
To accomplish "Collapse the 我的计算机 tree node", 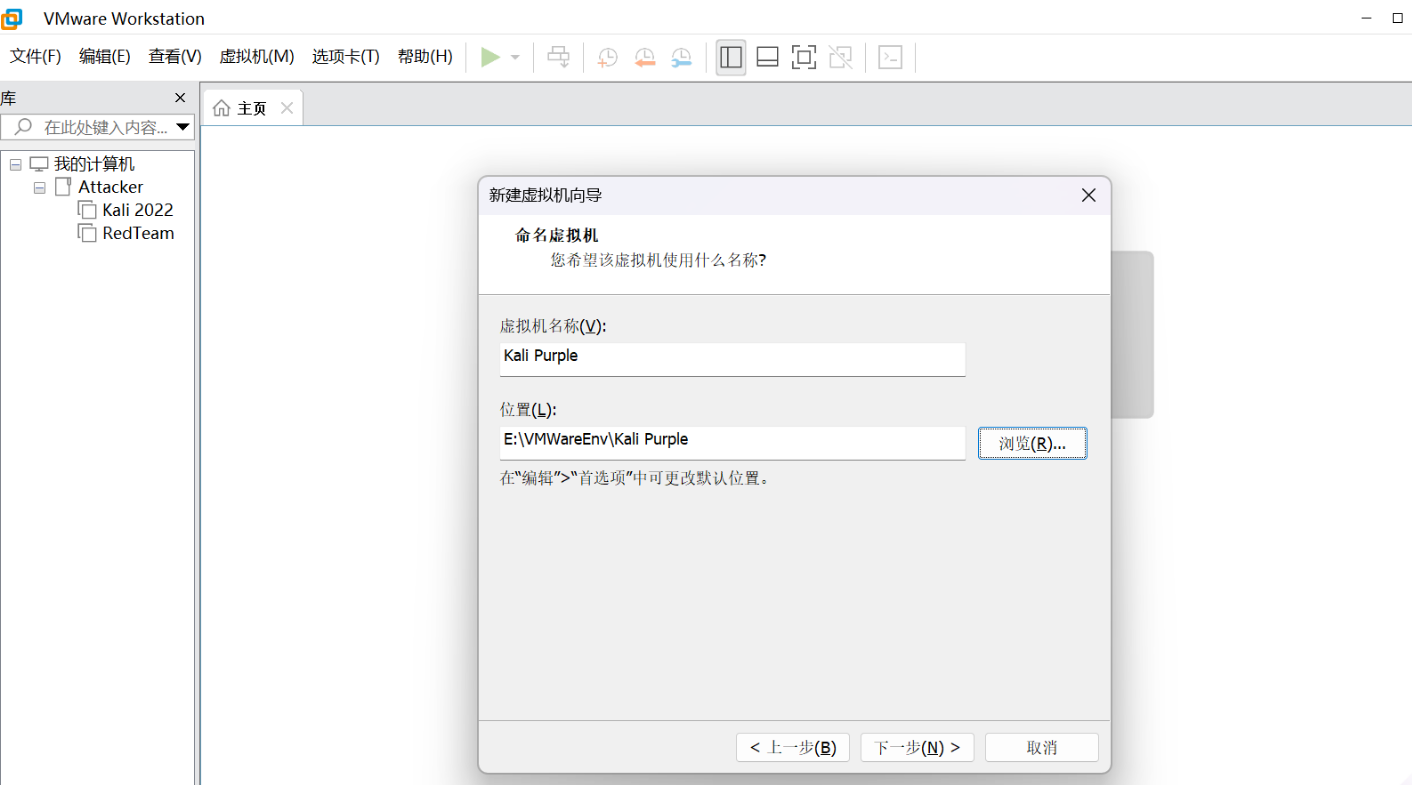I will coord(15,164).
